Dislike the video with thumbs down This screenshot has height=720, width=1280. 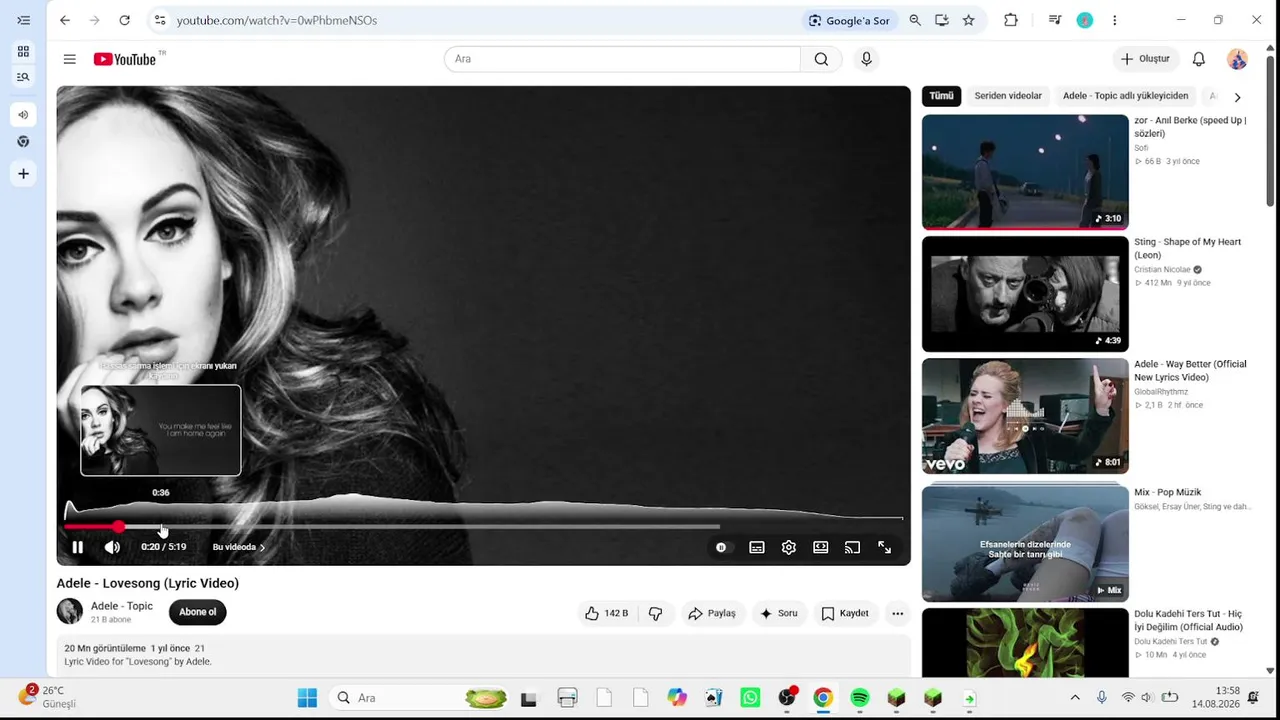pyautogui.click(x=655, y=613)
